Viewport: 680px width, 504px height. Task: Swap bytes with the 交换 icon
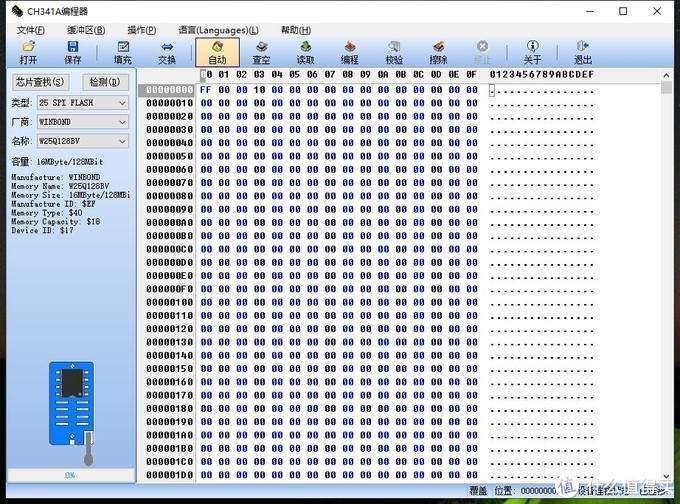tap(167, 52)
